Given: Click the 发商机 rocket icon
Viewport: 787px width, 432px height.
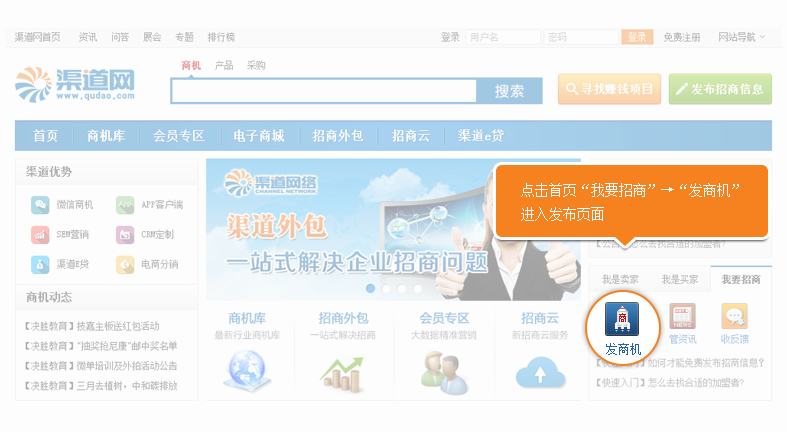Looking at the screenshot, I should point(622,319).
